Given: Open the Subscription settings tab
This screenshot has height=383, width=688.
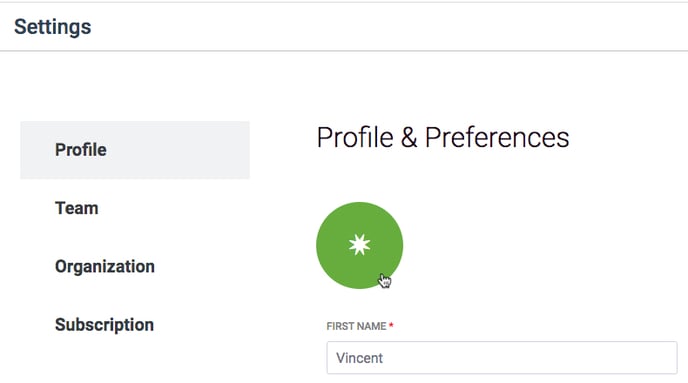Looking at the screenshot, I should pyautogui.click(x=104, y=325).
